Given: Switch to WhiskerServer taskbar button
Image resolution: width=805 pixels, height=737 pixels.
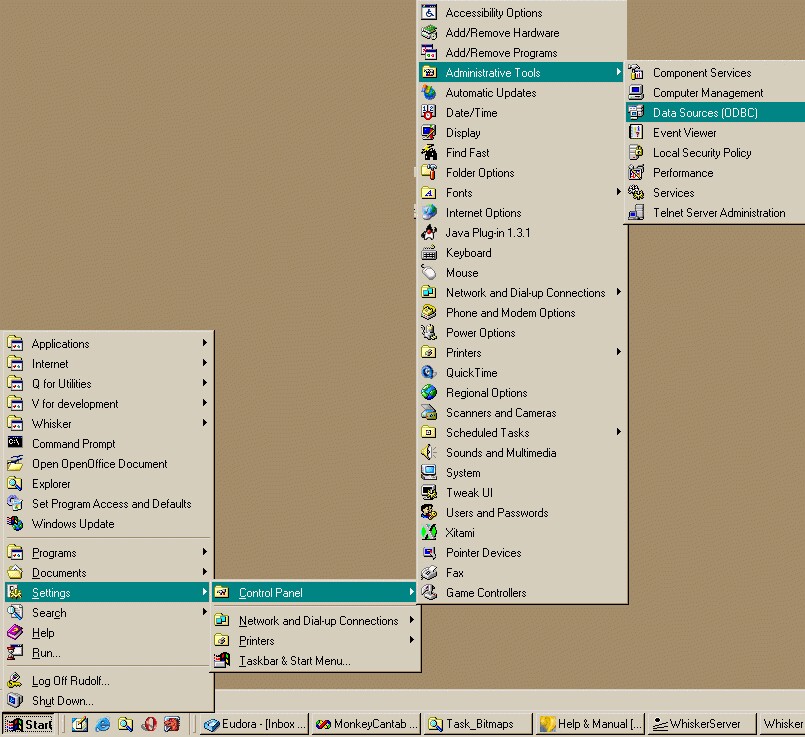Looking at the screenshot, I should click(x=702, y=724).
